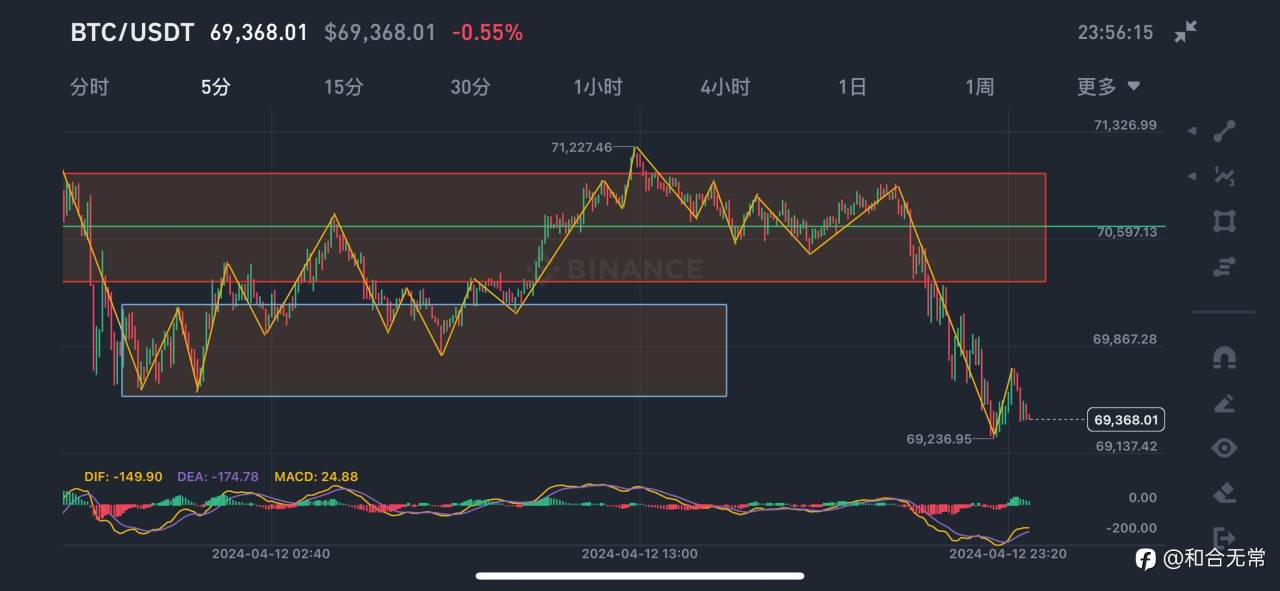Exit full-screen chart with collapse arrows icon
Image resolution: width=1280 pixels, height=591 pixels.
click(x=1185, y=32)
